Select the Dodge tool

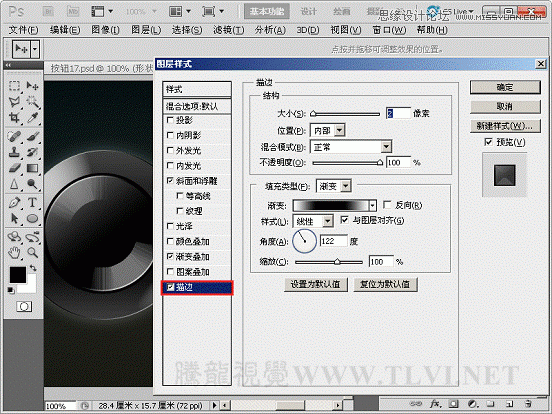[32, 184]
